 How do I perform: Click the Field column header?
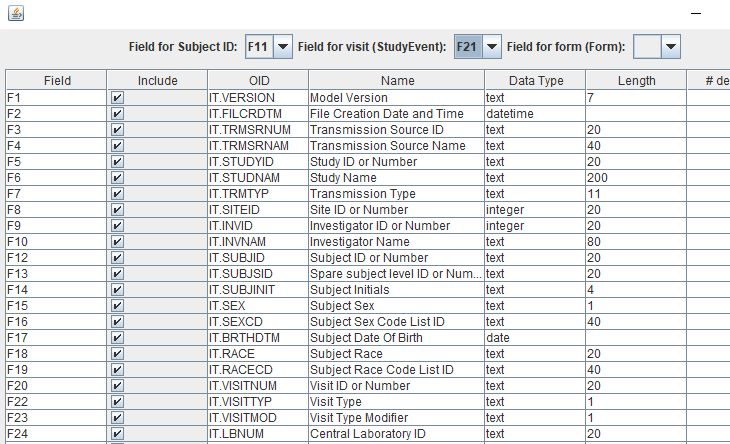point(57,81)
